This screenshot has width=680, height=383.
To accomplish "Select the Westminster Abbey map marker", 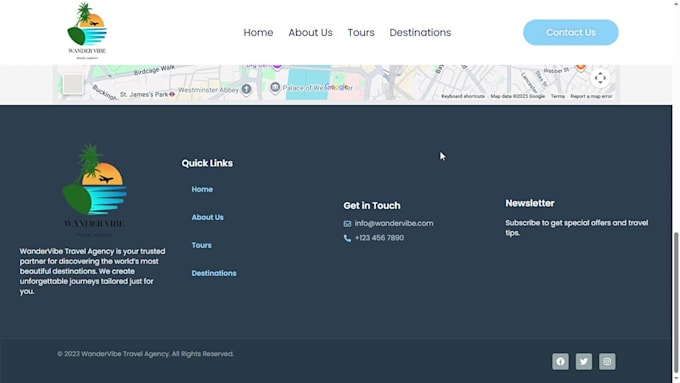I will click(246, 89).
